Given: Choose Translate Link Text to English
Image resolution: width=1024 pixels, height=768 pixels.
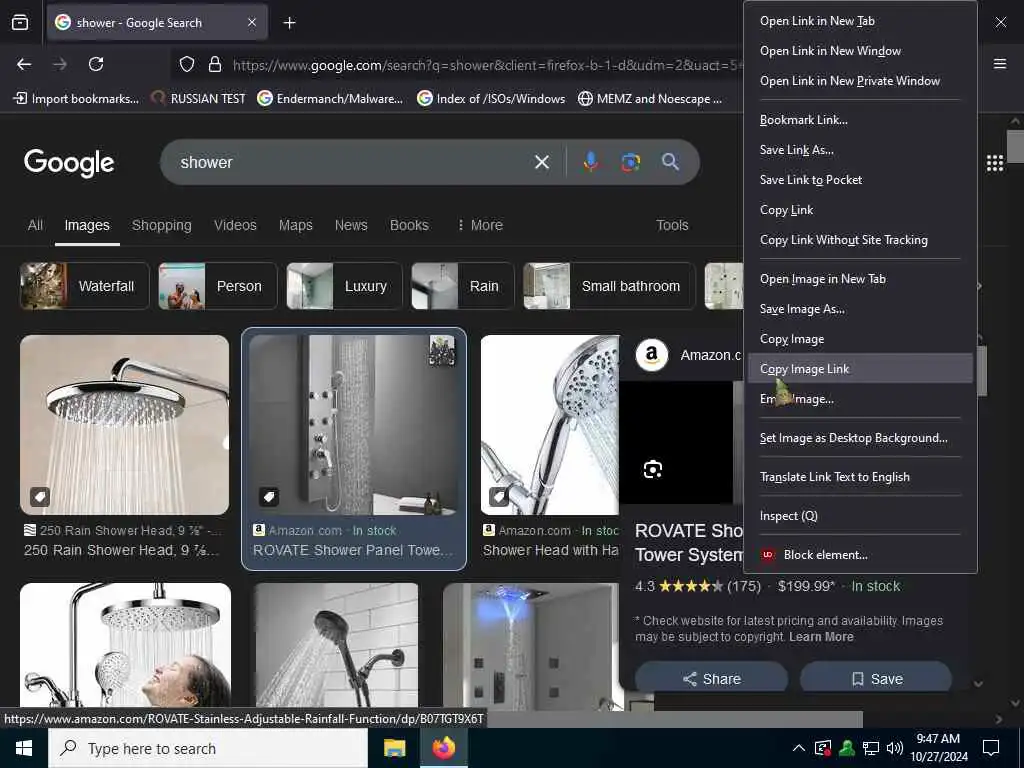Looking at the screenshot, I should tap(860, 477).
